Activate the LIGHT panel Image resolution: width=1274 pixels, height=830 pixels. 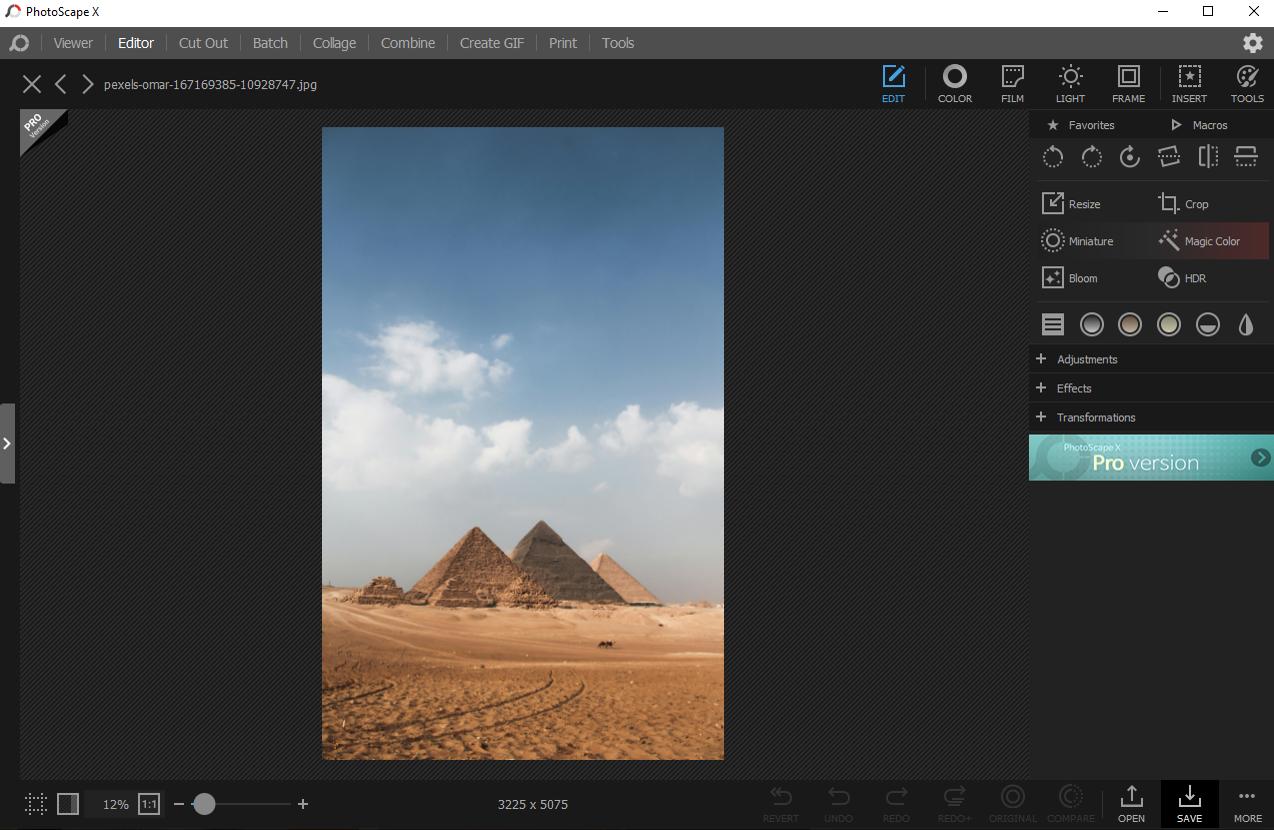pos(1070,83)
